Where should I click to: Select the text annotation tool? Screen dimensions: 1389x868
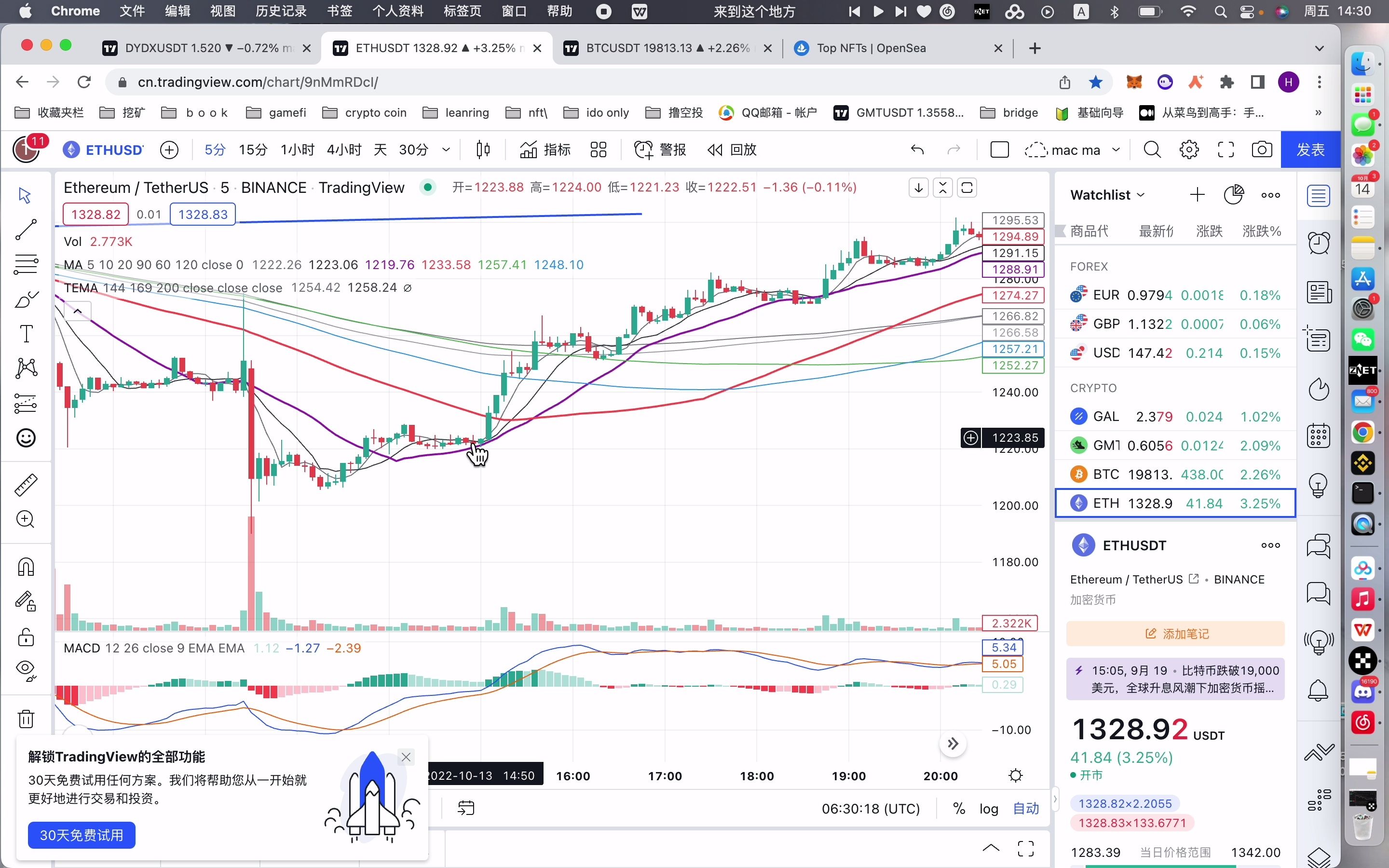pyautogui.click(x=26, y=334)
